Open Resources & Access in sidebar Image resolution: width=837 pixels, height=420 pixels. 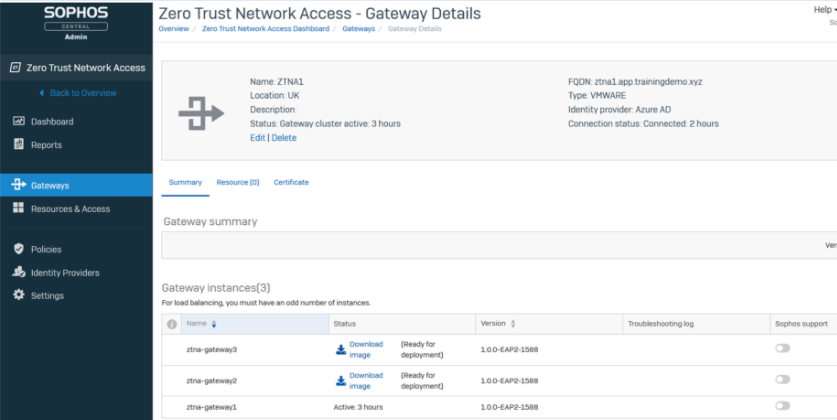coord(70,209)
